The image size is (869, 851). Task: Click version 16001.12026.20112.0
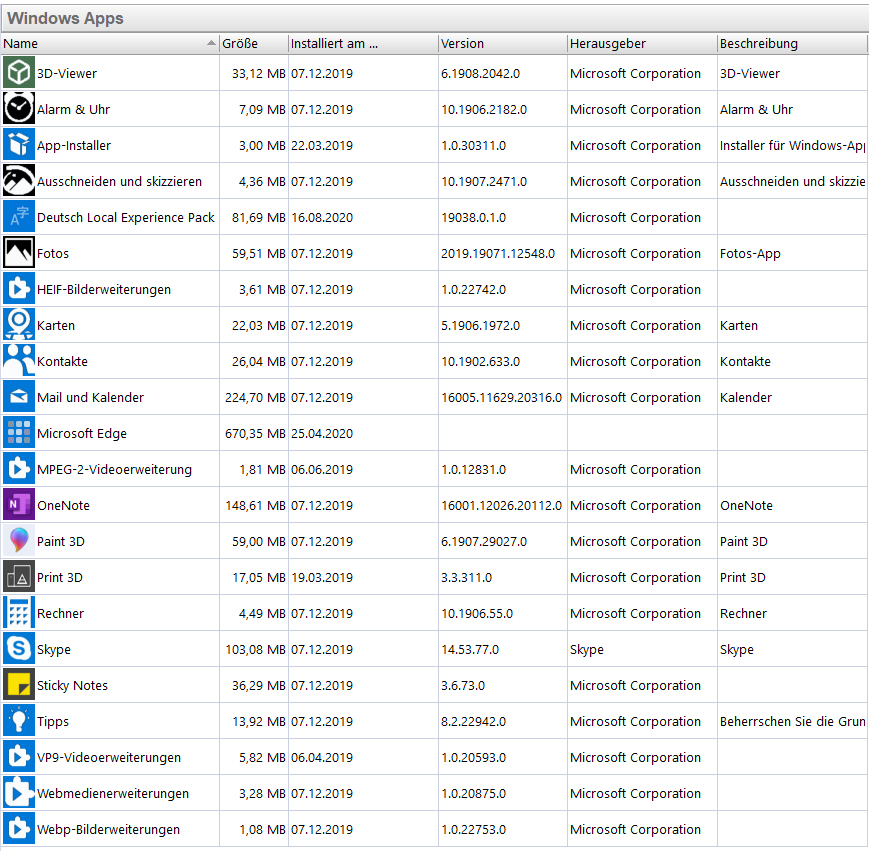[x=502, y=506]
